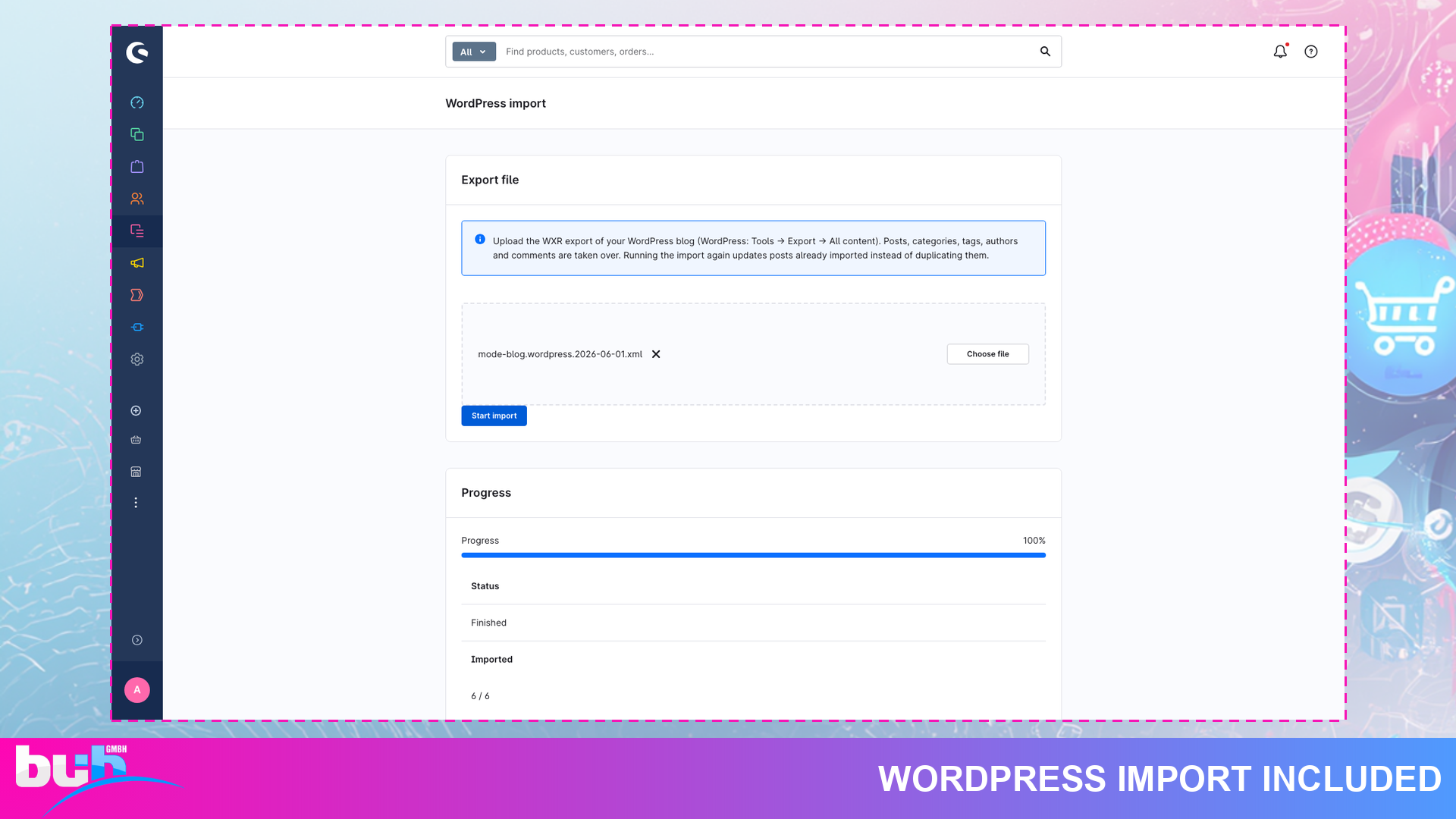Viewport: 1456px width, 819px height.
Task: Click the blue import progress bar
Action: (753, 555)
